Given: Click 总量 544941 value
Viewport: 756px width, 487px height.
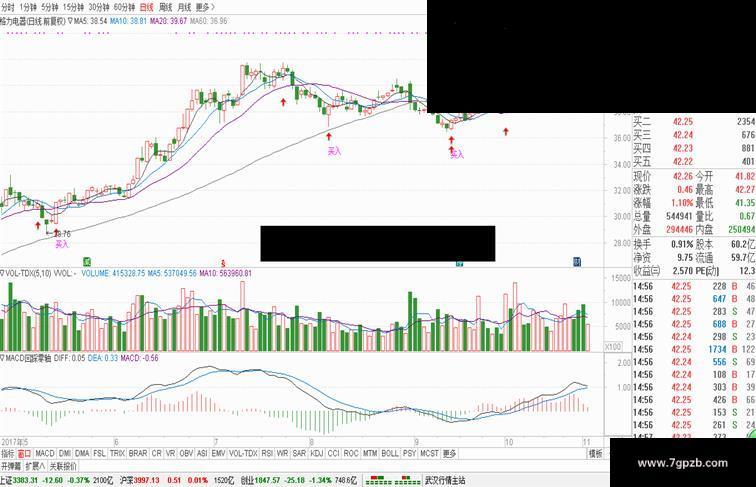Looking at the screenshot, I should pyautogui.click(x=679, y=216).
